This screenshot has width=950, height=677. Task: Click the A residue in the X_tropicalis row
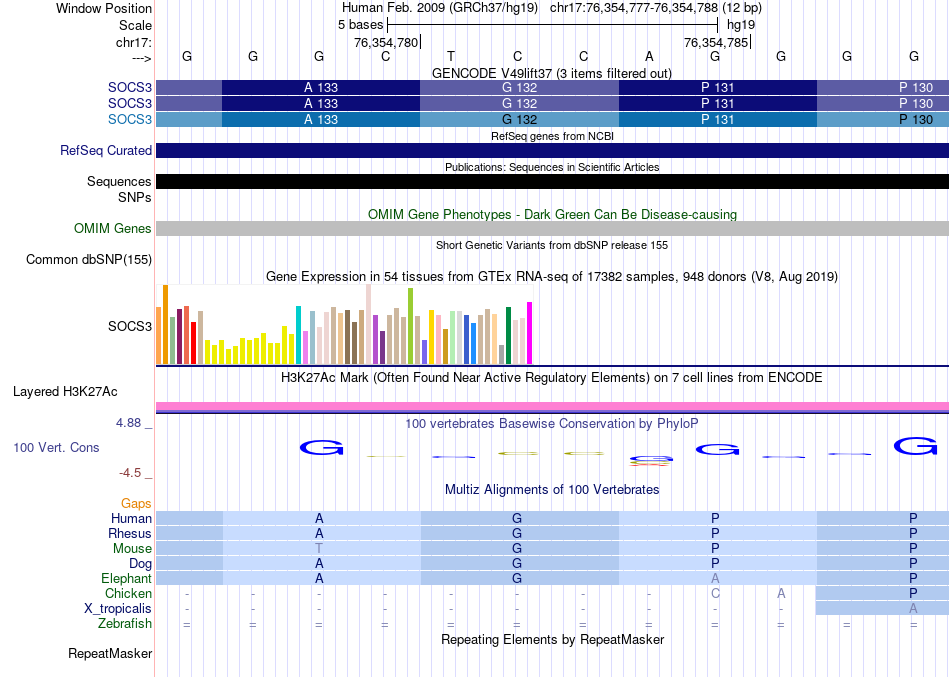[913, 609]
